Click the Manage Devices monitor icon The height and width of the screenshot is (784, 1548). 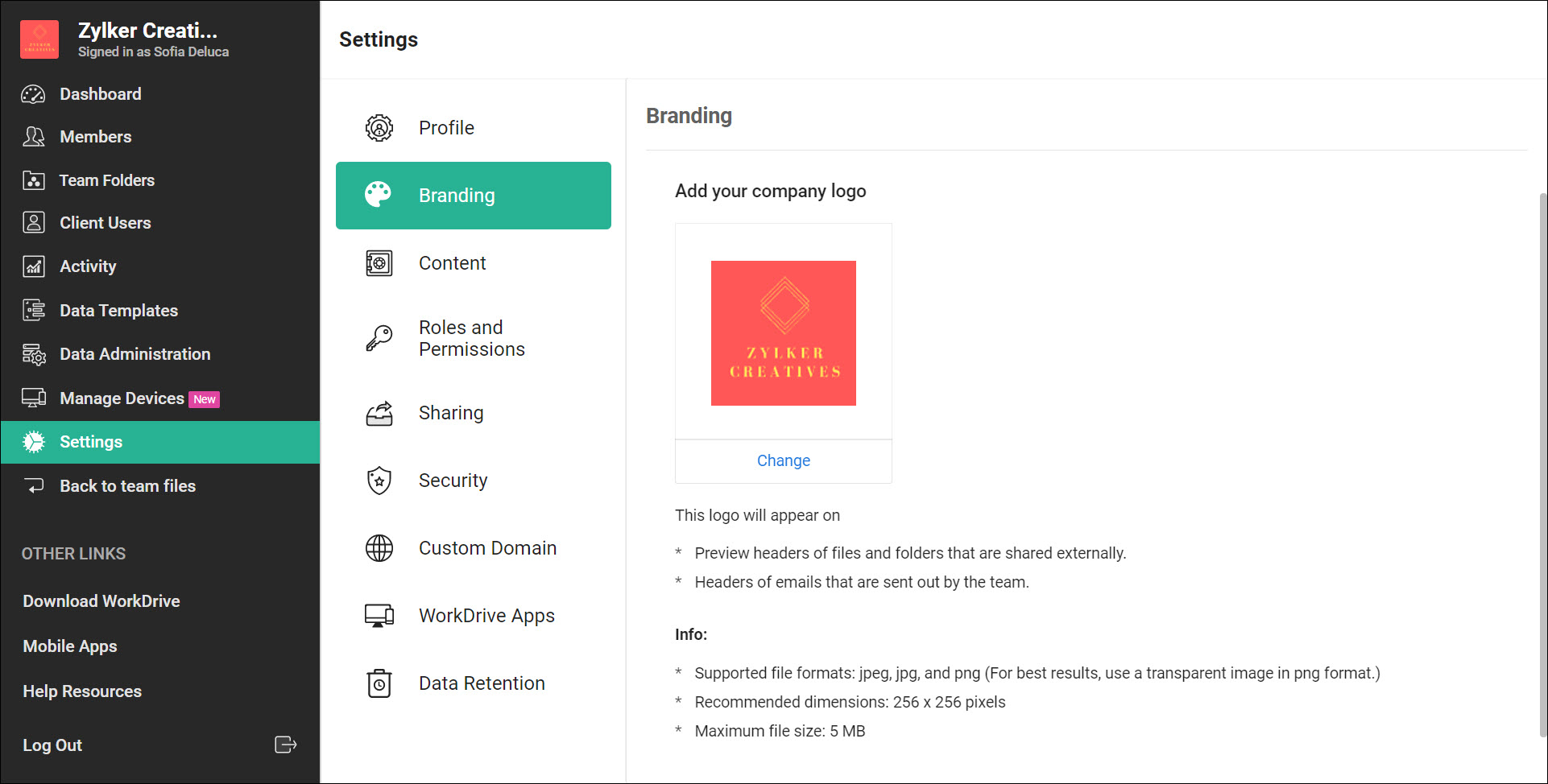click(x=33, y=398)
